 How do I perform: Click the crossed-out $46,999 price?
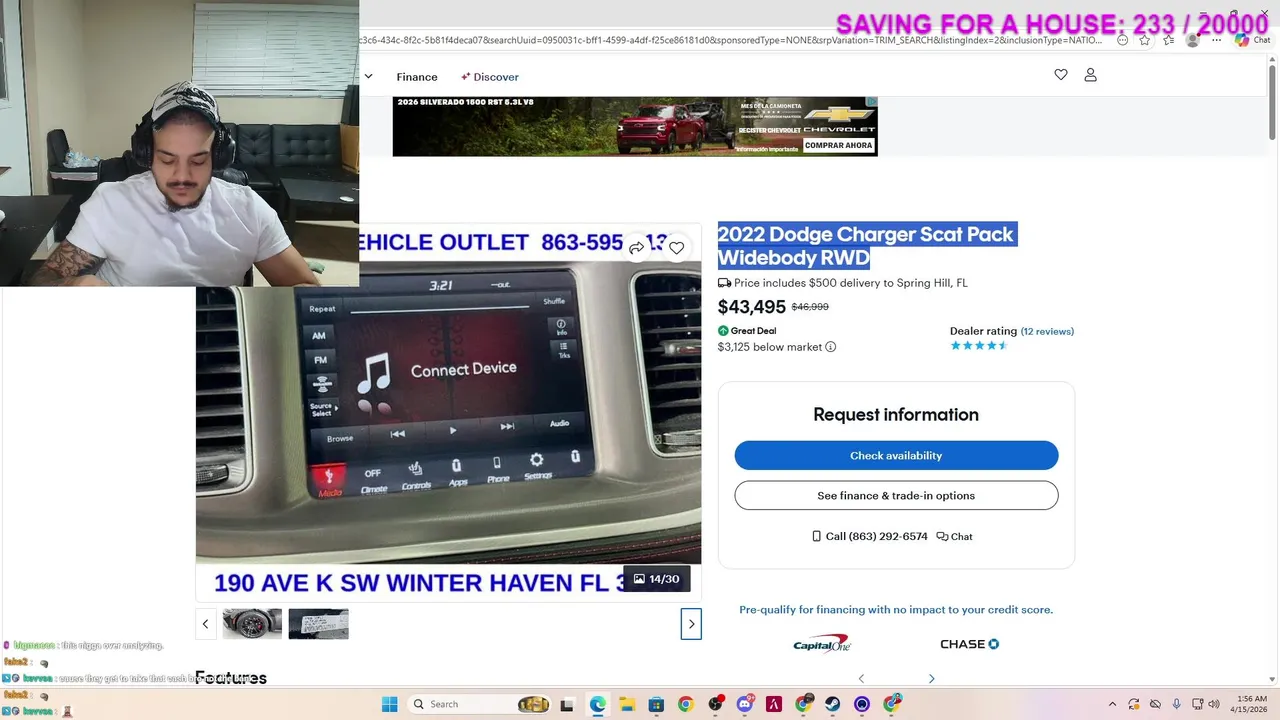click(810, 307)
